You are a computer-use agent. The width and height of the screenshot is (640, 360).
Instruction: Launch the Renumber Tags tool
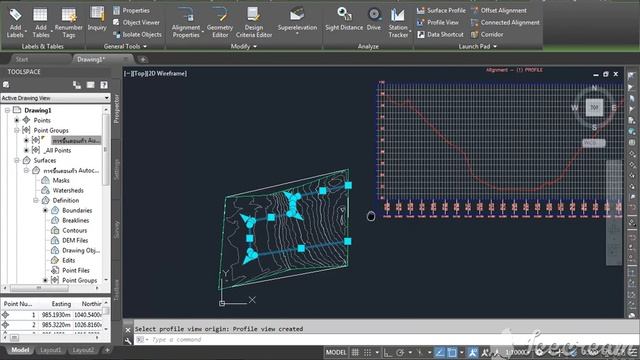[x=69, y=23]
